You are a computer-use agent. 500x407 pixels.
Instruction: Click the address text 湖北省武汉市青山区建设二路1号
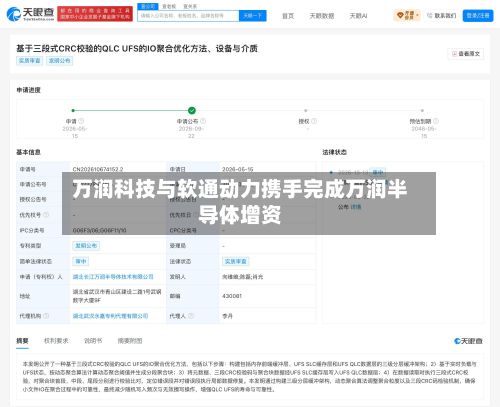(117, 296)
